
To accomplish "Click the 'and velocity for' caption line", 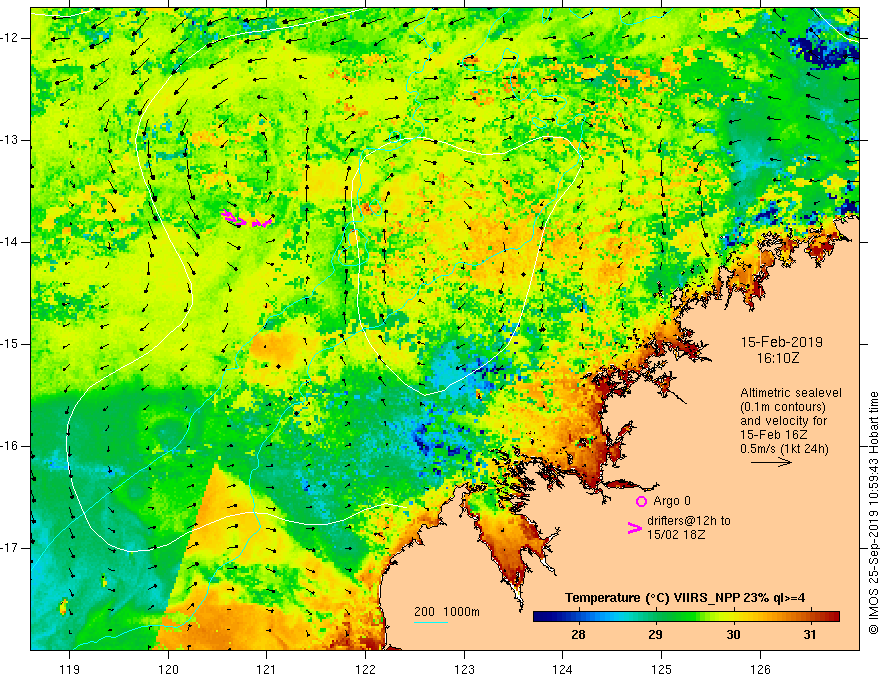I will tap(783, 421).
